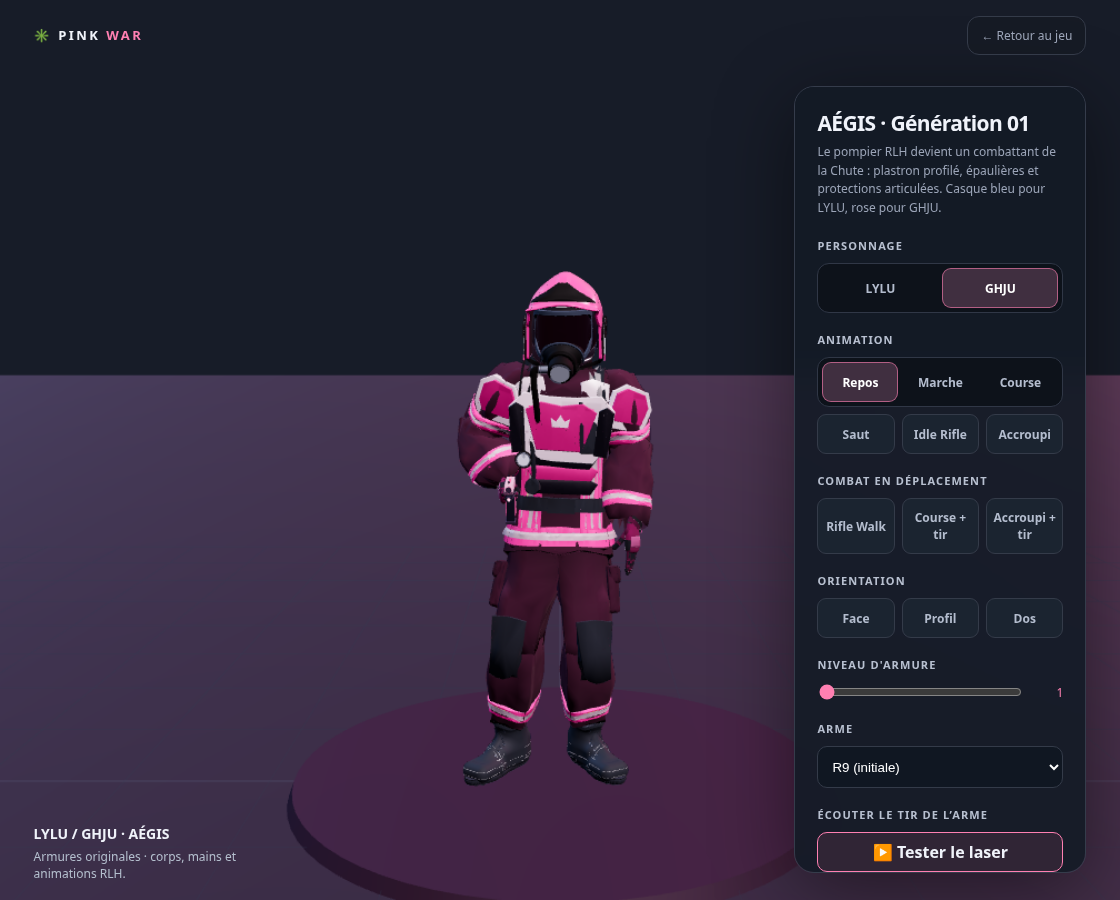Switch animation to Marche
This screenshot has height=900, width=1120.
tap(940, 382)
